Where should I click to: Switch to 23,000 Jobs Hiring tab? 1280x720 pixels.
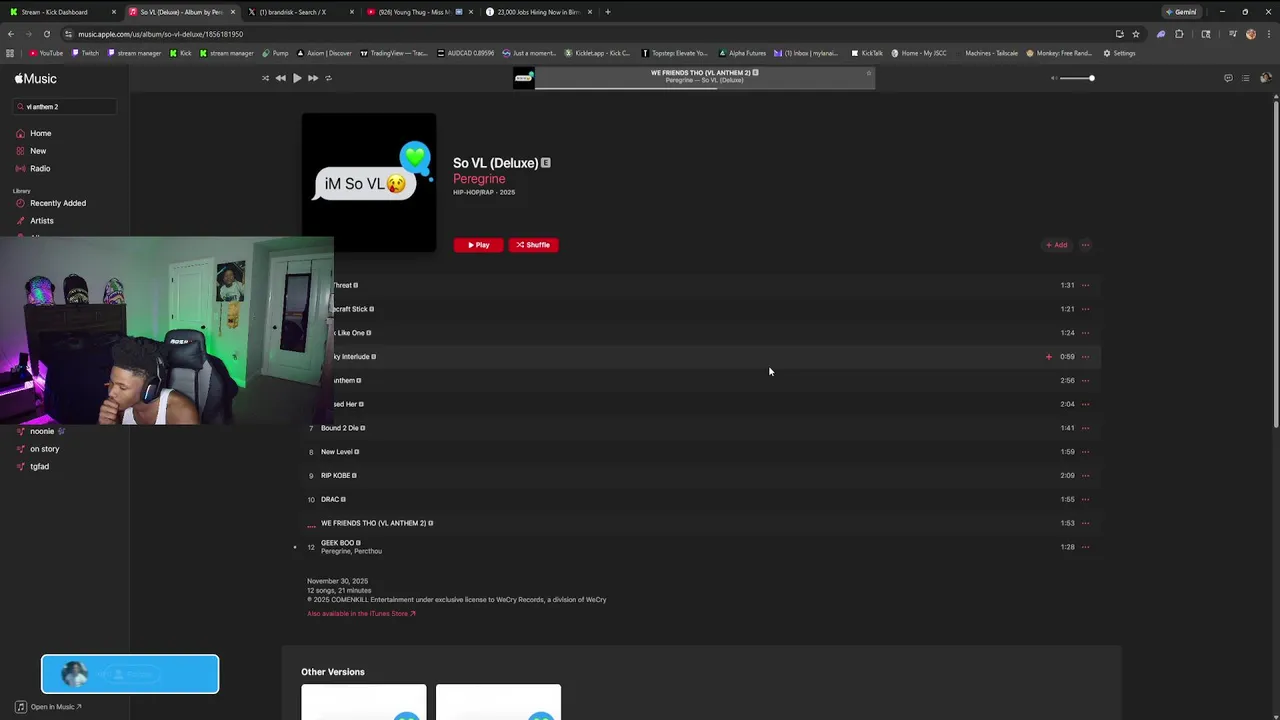[538, 12]
